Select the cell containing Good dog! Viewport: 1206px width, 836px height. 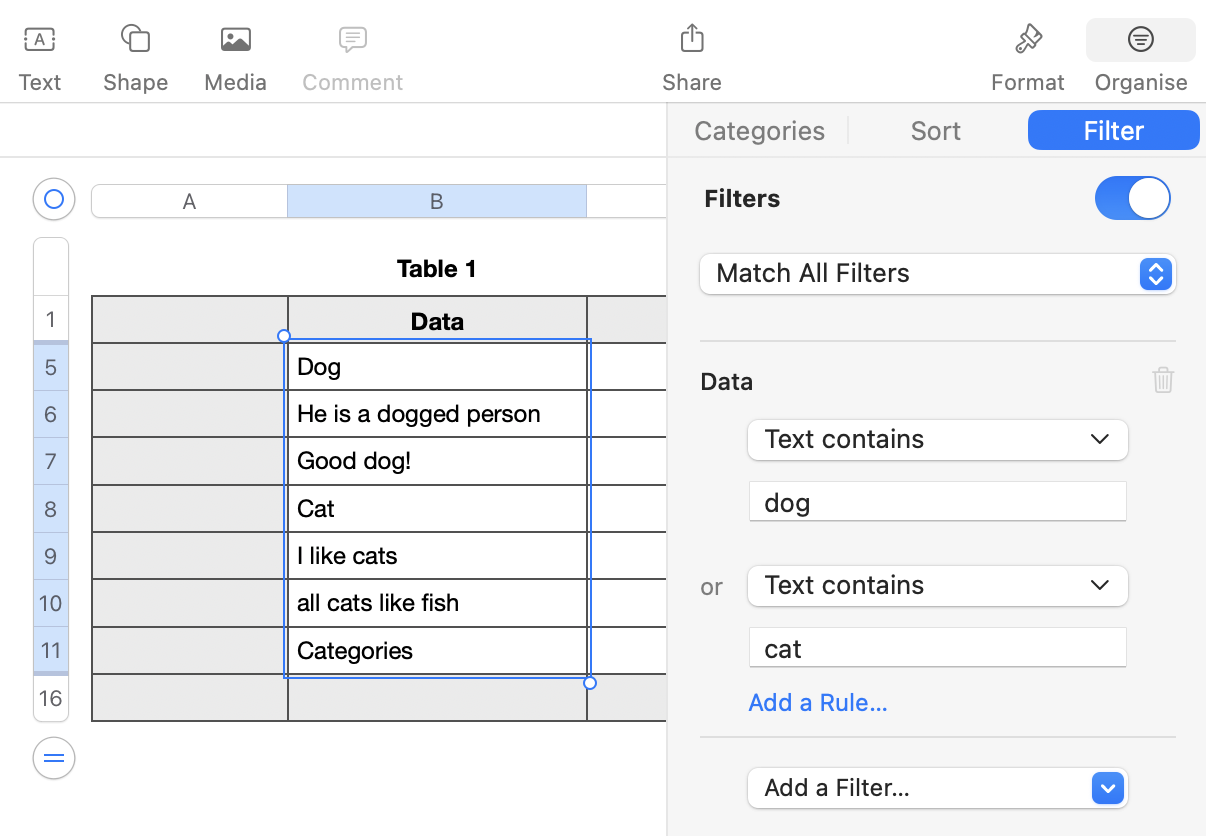point(437,461)
